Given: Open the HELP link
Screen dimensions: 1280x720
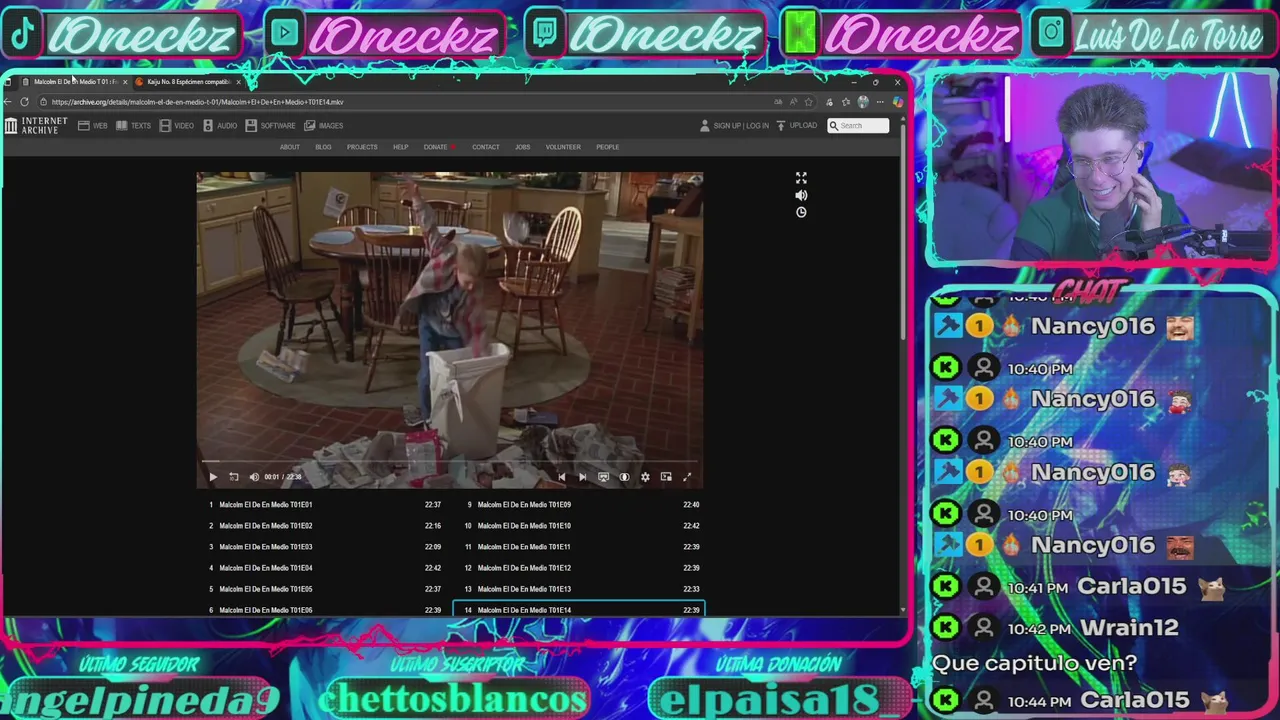Looking at the screenshot, I should tap(400, 147).
